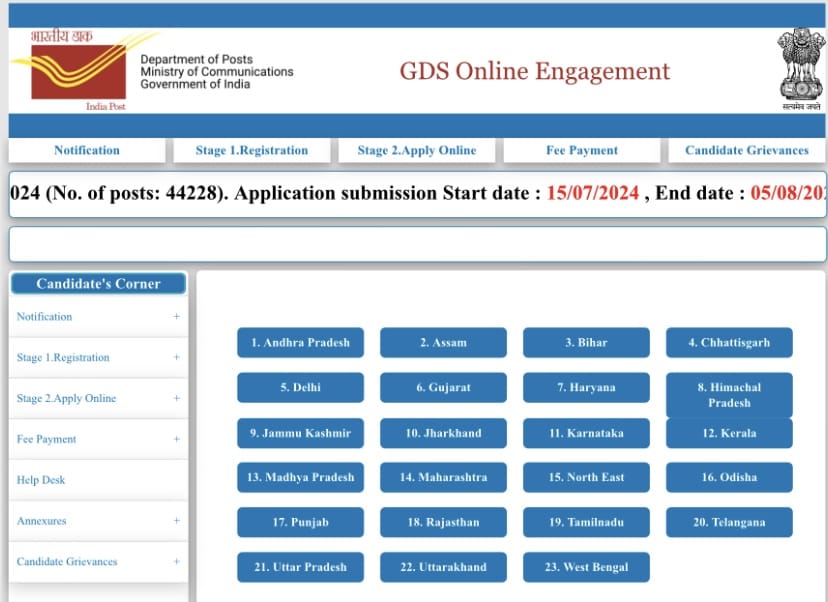The image size is (828, 602).
Task: Click the GDS Online Engagement title
Action: [x=534, y=71]
